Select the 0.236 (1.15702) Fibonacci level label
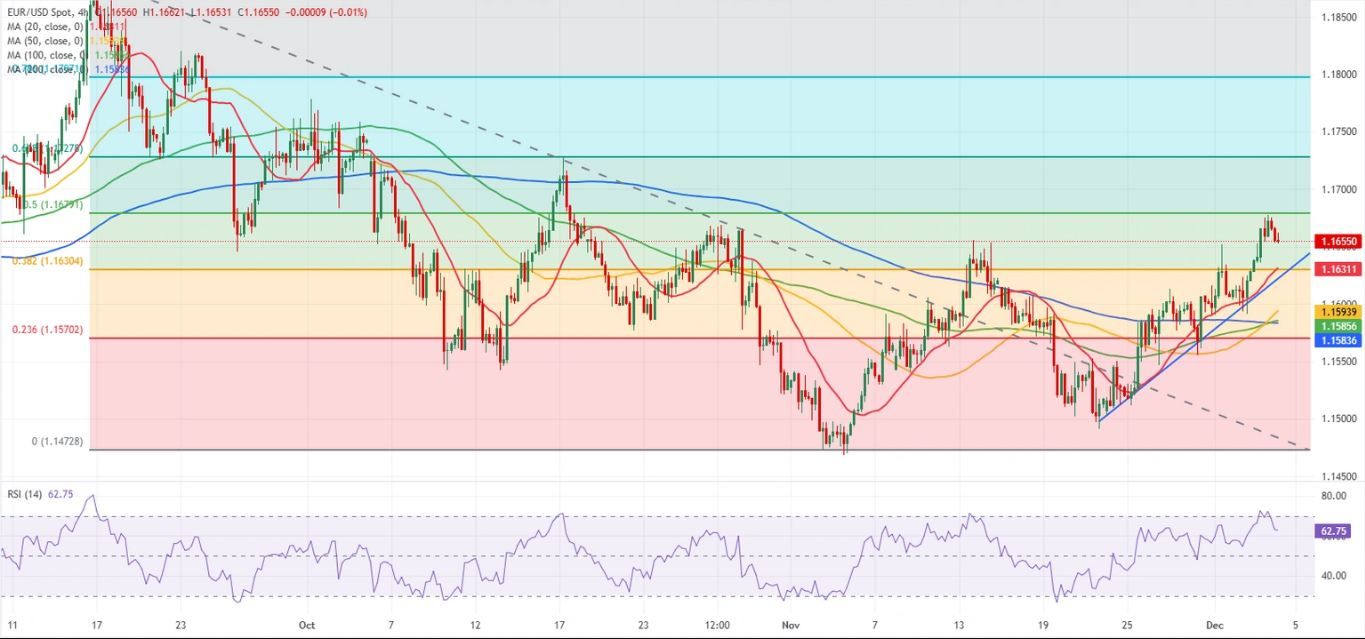The width and height of the screenshot is (1365, 639). tap(48, 329)
